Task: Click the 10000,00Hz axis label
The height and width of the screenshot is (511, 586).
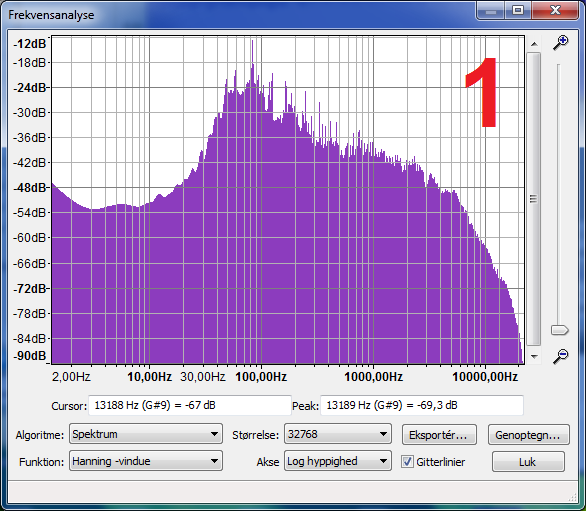Action: click(x=485, y=377)
